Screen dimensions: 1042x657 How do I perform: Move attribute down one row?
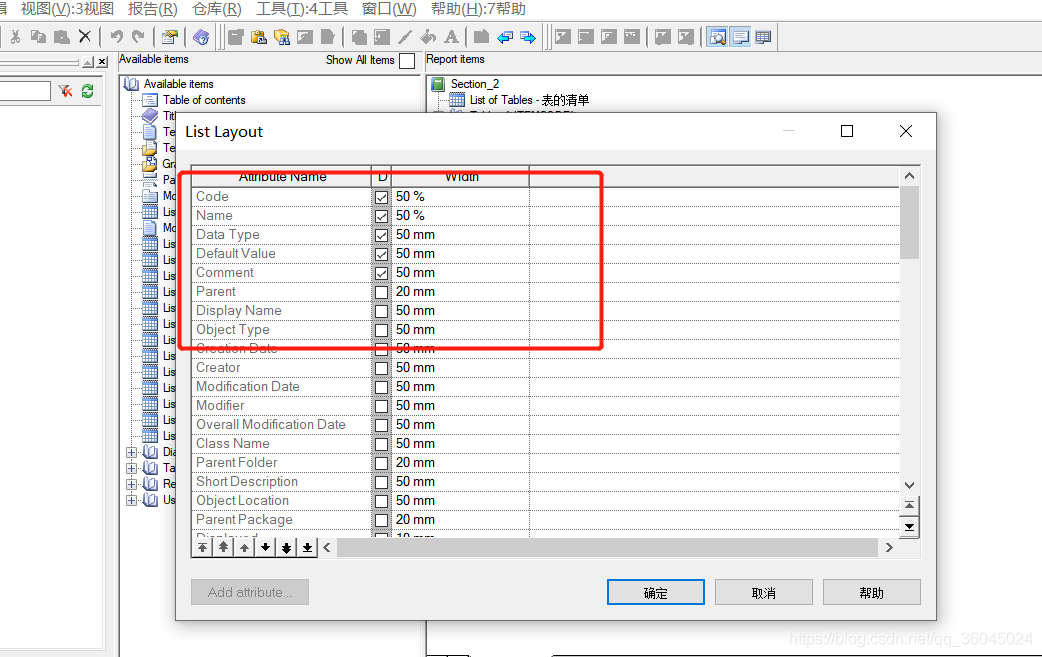265,547
